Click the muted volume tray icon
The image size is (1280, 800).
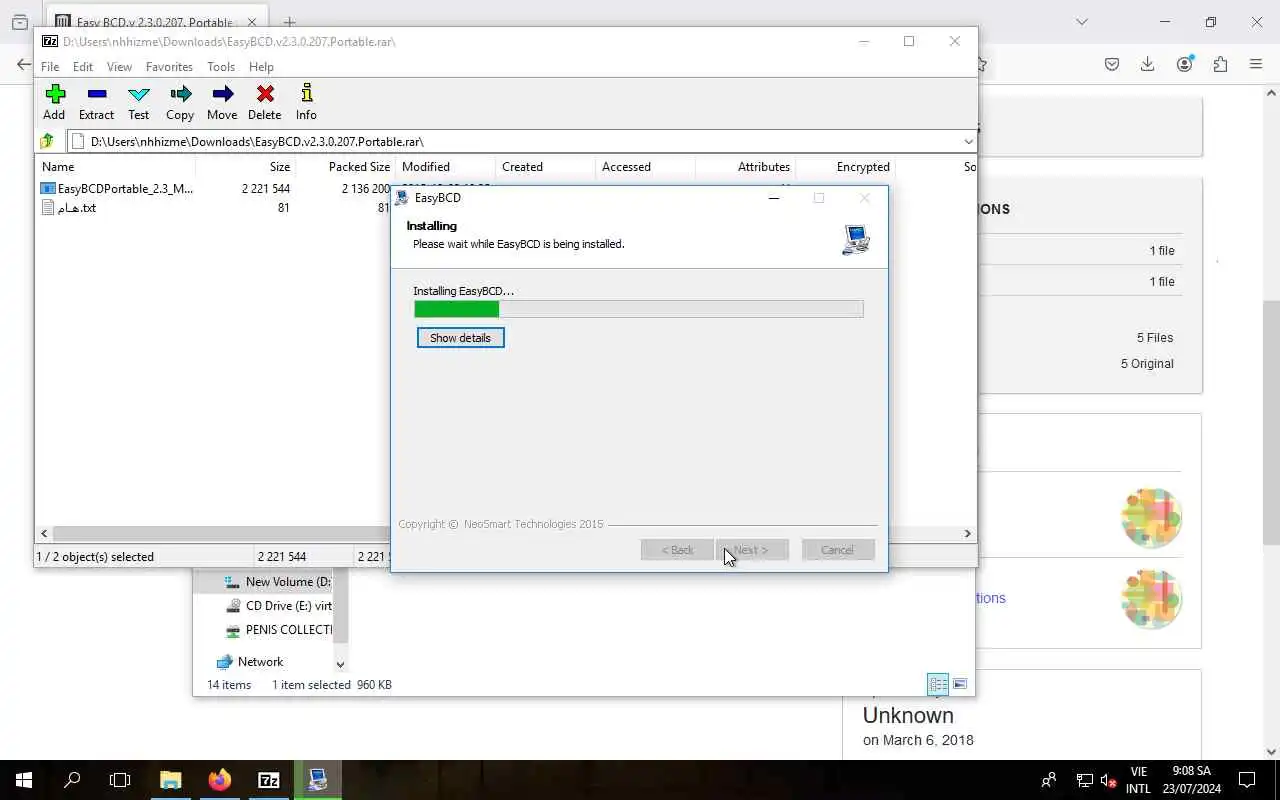tap(1108, 780)
